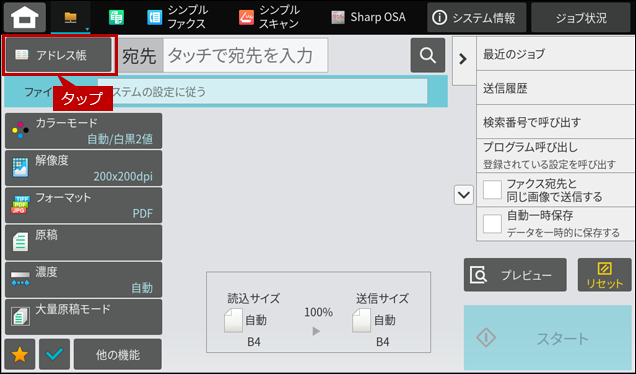Open カラーモード color mode setting

[84, 131]
